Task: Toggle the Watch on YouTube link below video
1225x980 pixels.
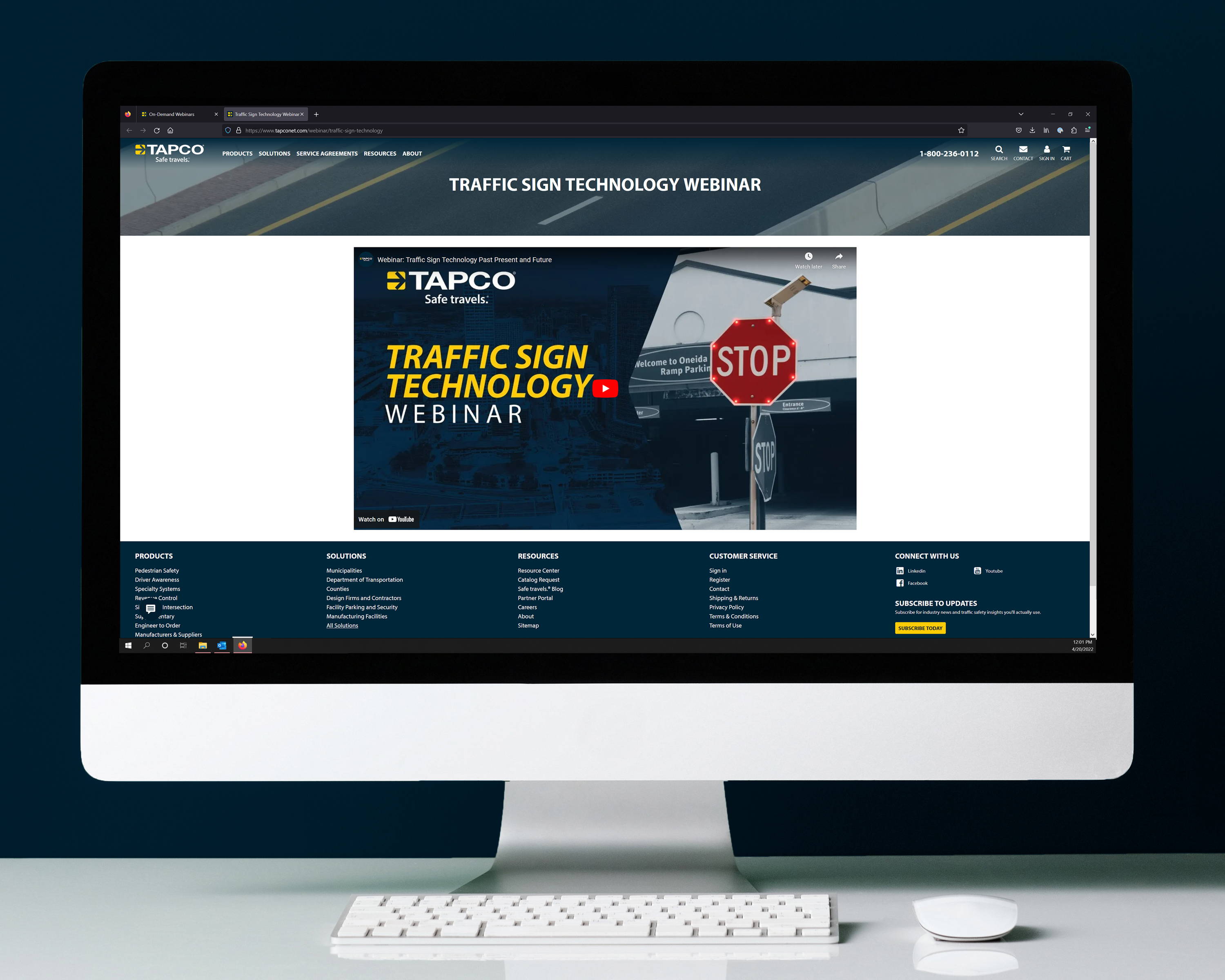Action: [390, 518]
